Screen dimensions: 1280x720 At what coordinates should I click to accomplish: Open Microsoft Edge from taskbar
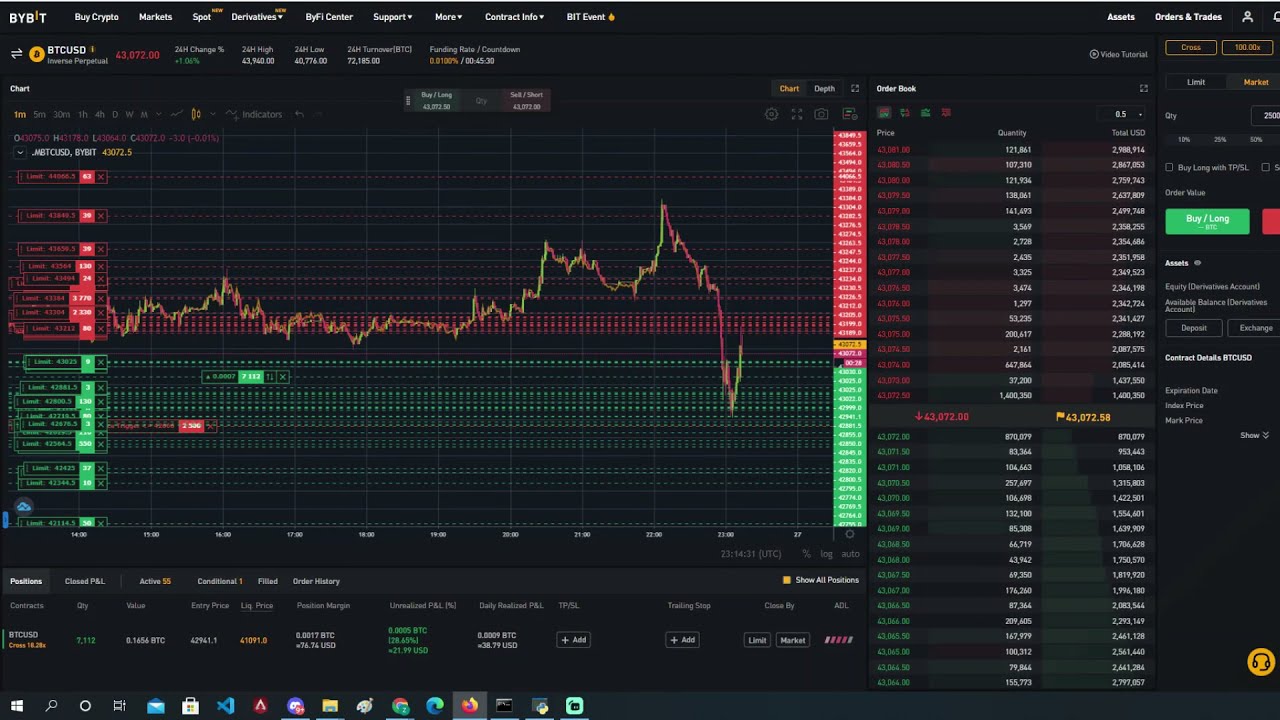[435, 706]
